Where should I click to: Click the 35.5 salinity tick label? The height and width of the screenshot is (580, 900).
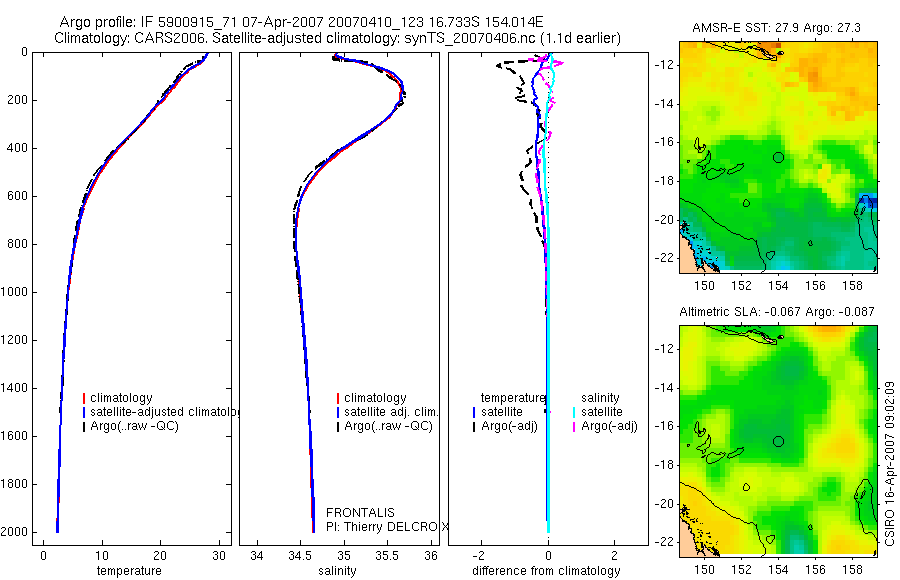pyautogui.click(x=387, y=556)
